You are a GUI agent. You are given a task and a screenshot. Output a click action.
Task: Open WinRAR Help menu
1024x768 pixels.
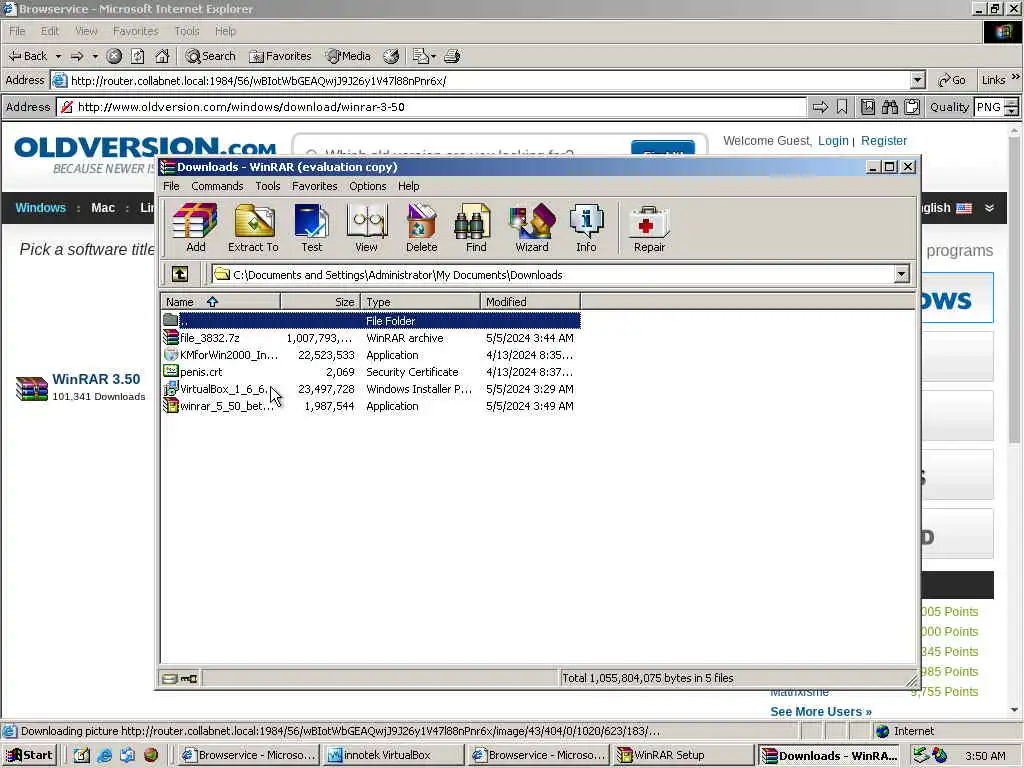(409, 186)
